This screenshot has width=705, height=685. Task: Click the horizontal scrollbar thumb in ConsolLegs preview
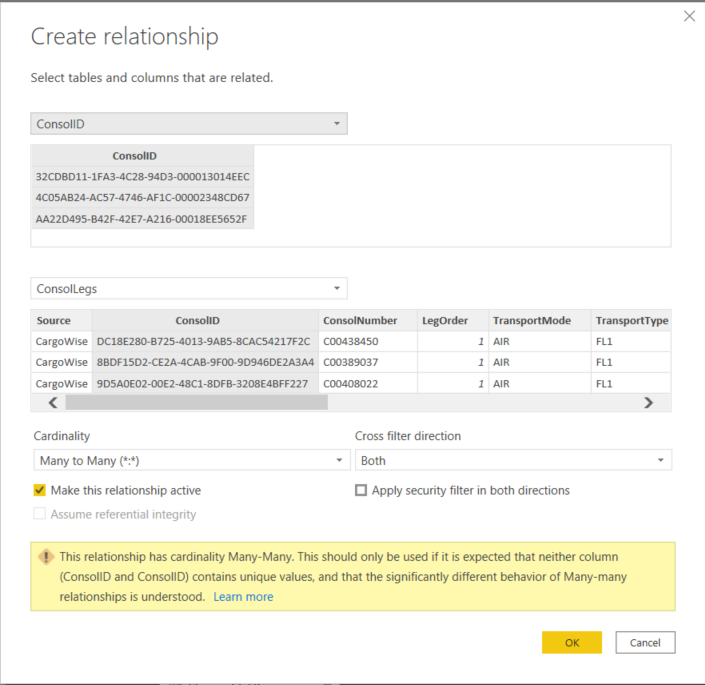pos(197,402)
